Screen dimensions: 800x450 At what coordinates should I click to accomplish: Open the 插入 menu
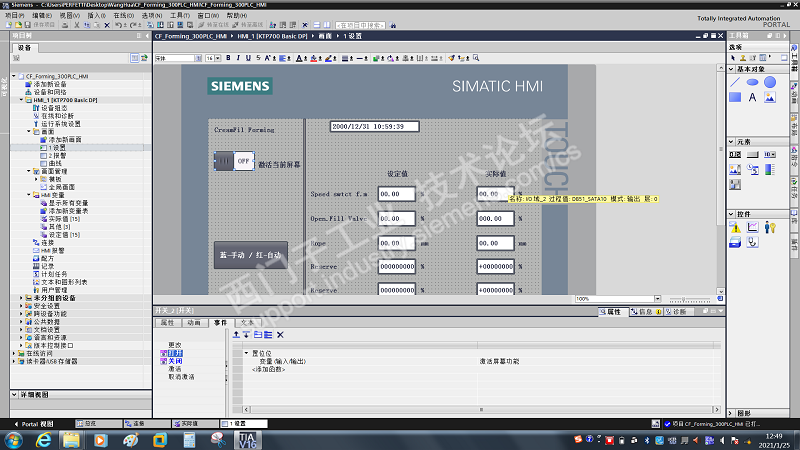point(96,15)
